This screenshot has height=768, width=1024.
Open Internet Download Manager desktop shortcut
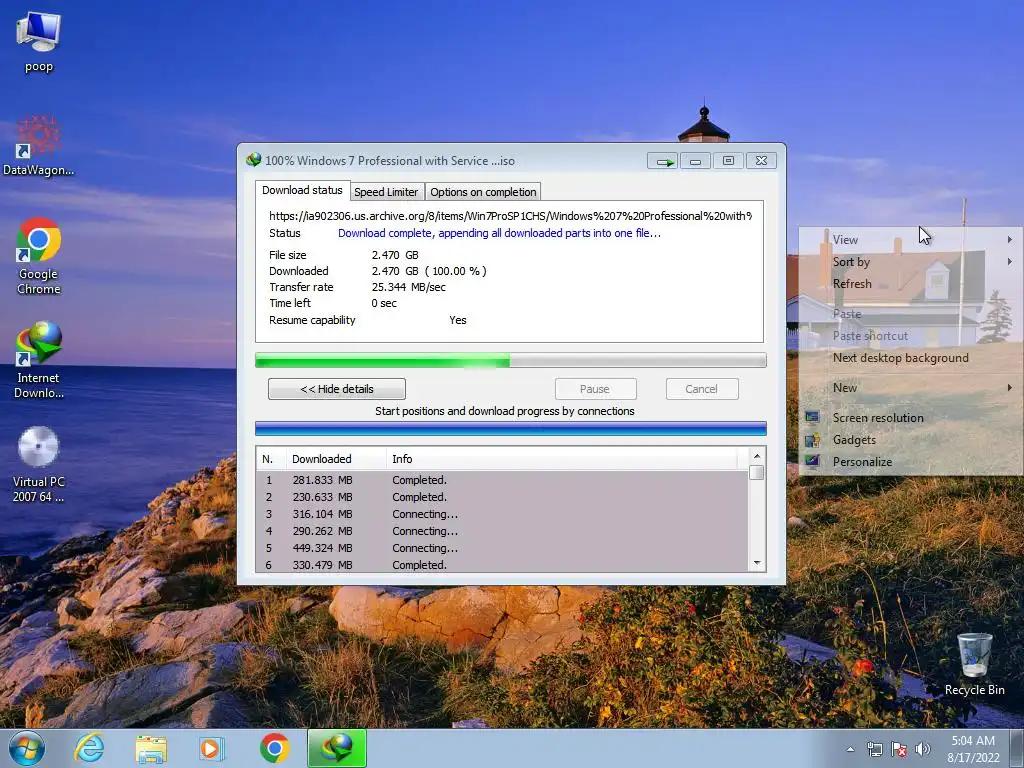tap(39, 359)
